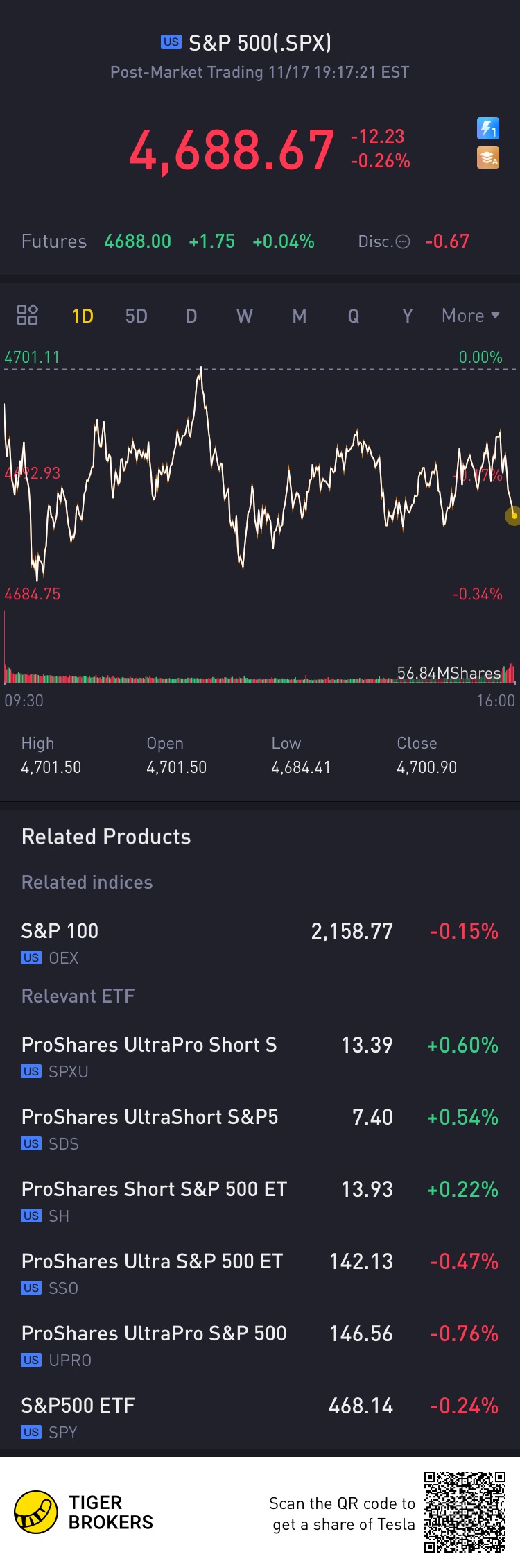
Task: Open the S&P 100 OEX index
Action: pos(259,941)
